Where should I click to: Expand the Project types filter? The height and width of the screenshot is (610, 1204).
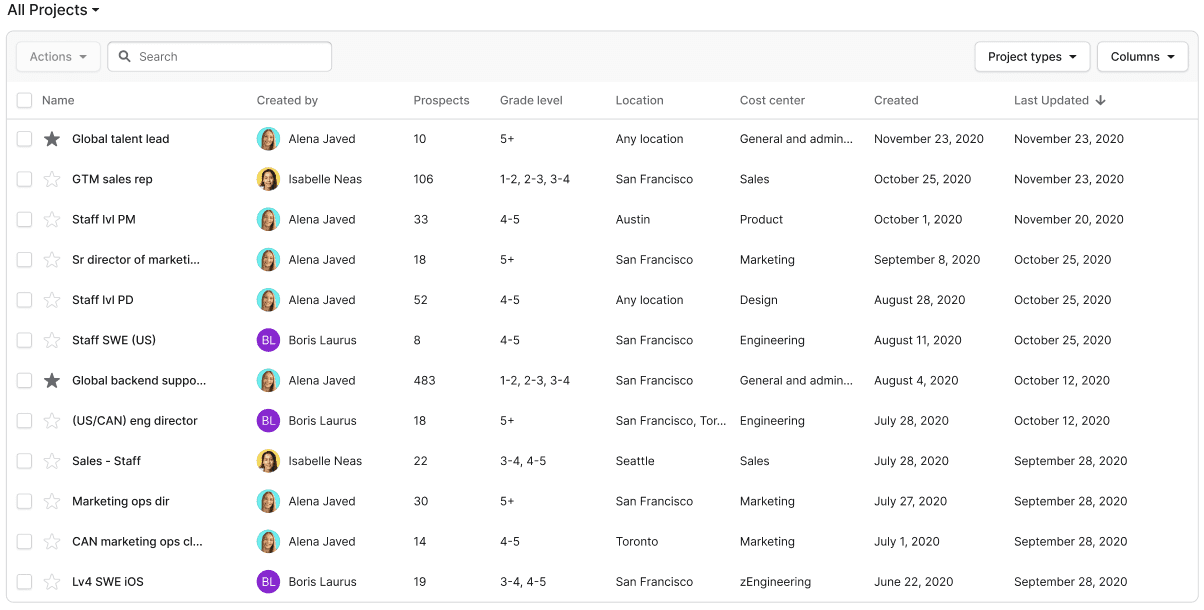tap(1032, 57)
